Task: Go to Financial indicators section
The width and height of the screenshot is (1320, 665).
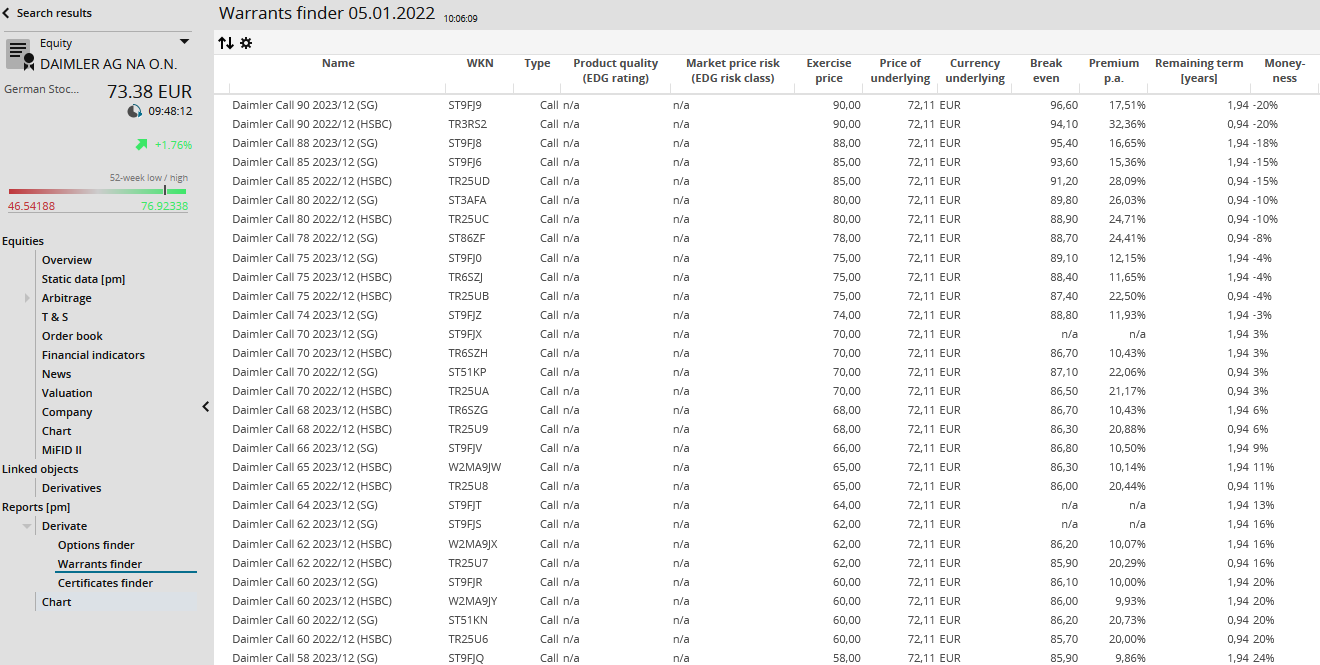Action: tap(93, 355)
